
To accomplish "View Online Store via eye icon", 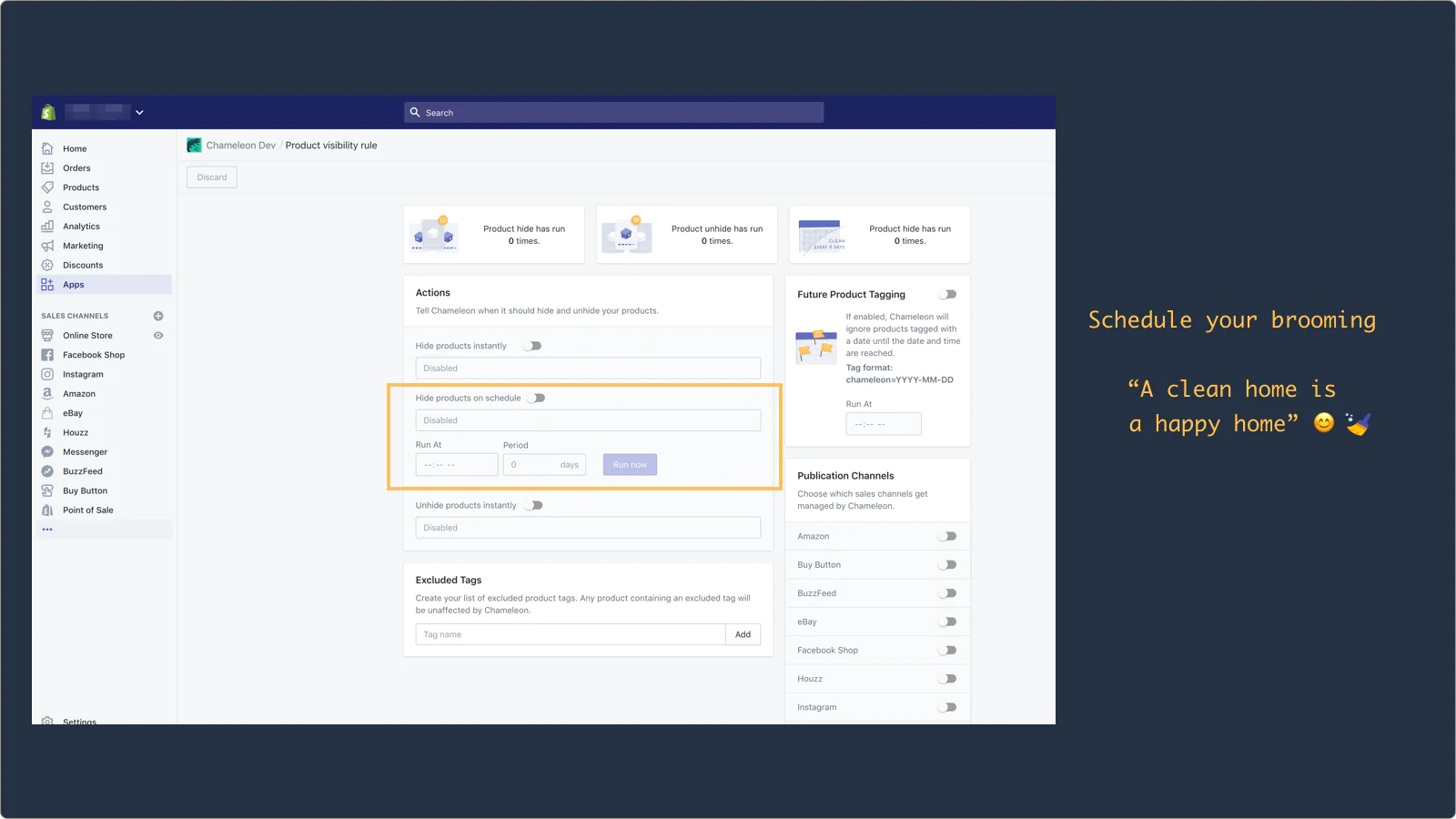I will coord(158,336).
